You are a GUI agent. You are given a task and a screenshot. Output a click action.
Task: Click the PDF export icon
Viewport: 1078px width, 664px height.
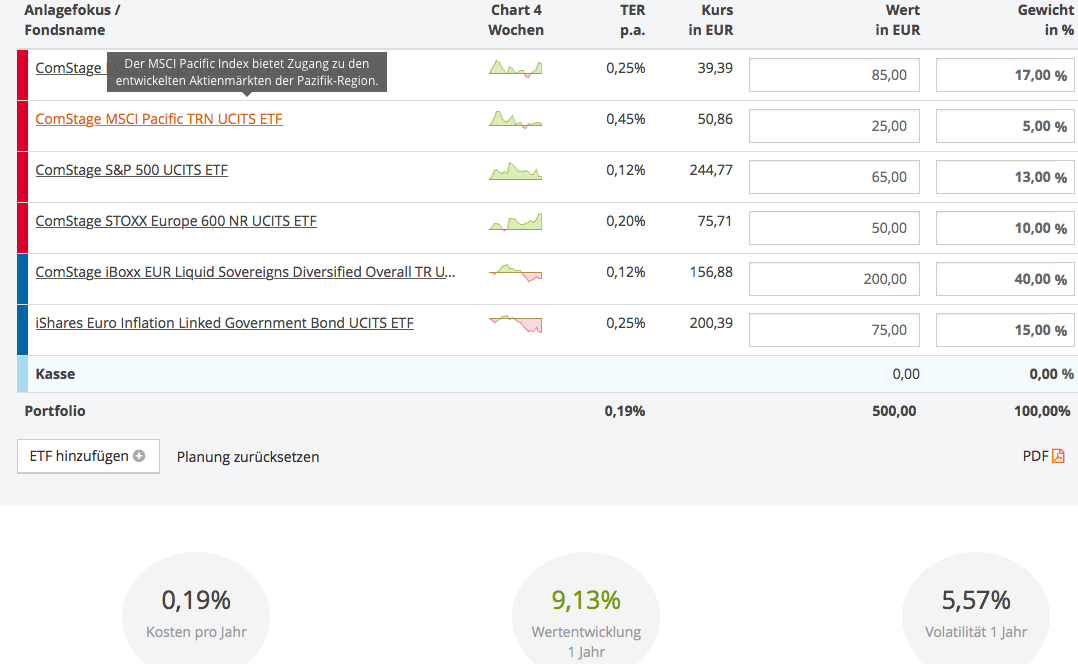[x=1058, y=456]
